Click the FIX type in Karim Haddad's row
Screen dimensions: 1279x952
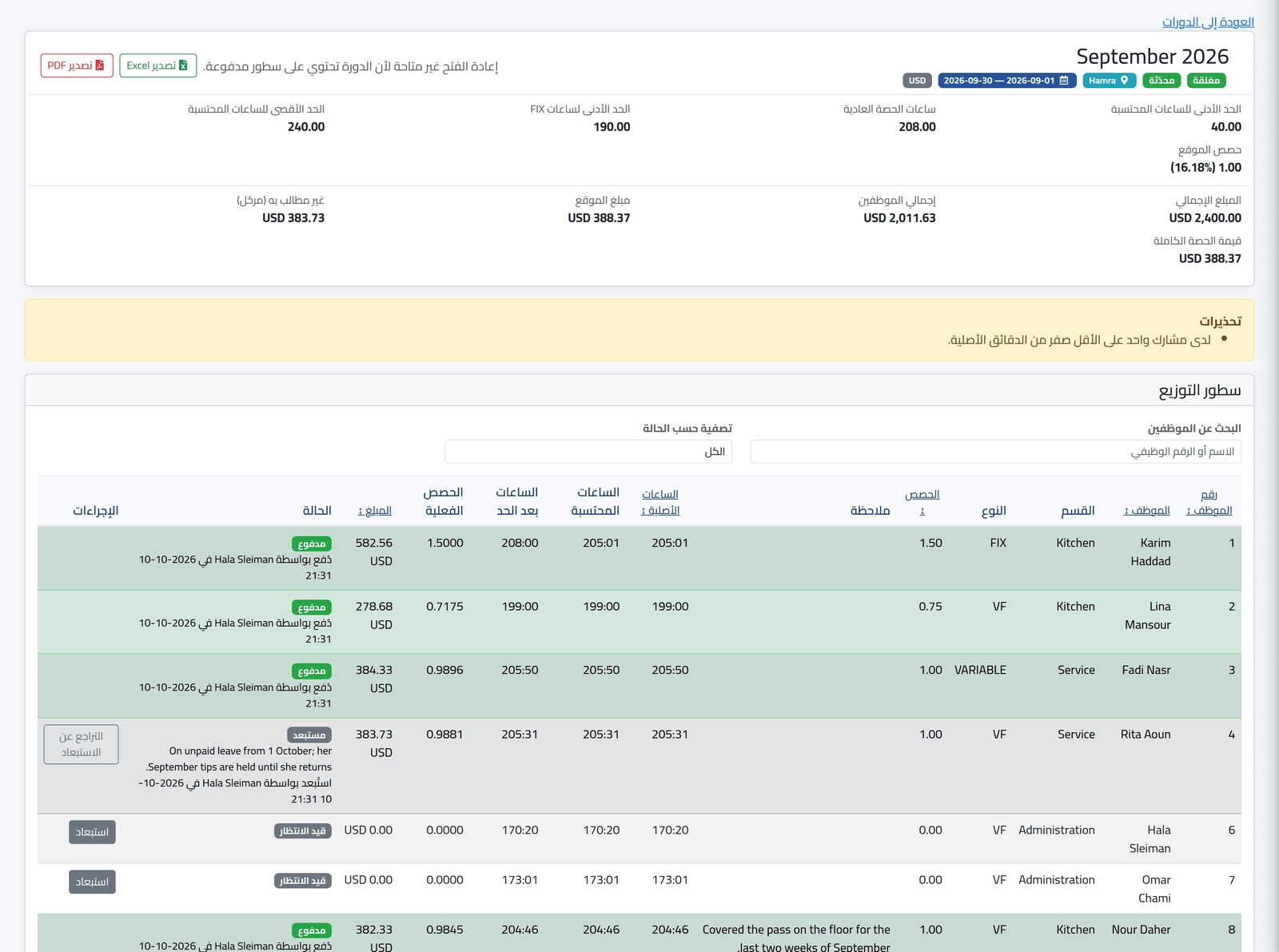click(x=998, y=543)
